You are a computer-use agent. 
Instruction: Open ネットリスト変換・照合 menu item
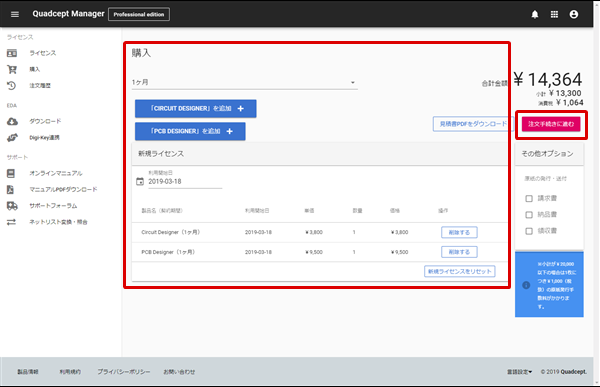(x=58, y=222)
